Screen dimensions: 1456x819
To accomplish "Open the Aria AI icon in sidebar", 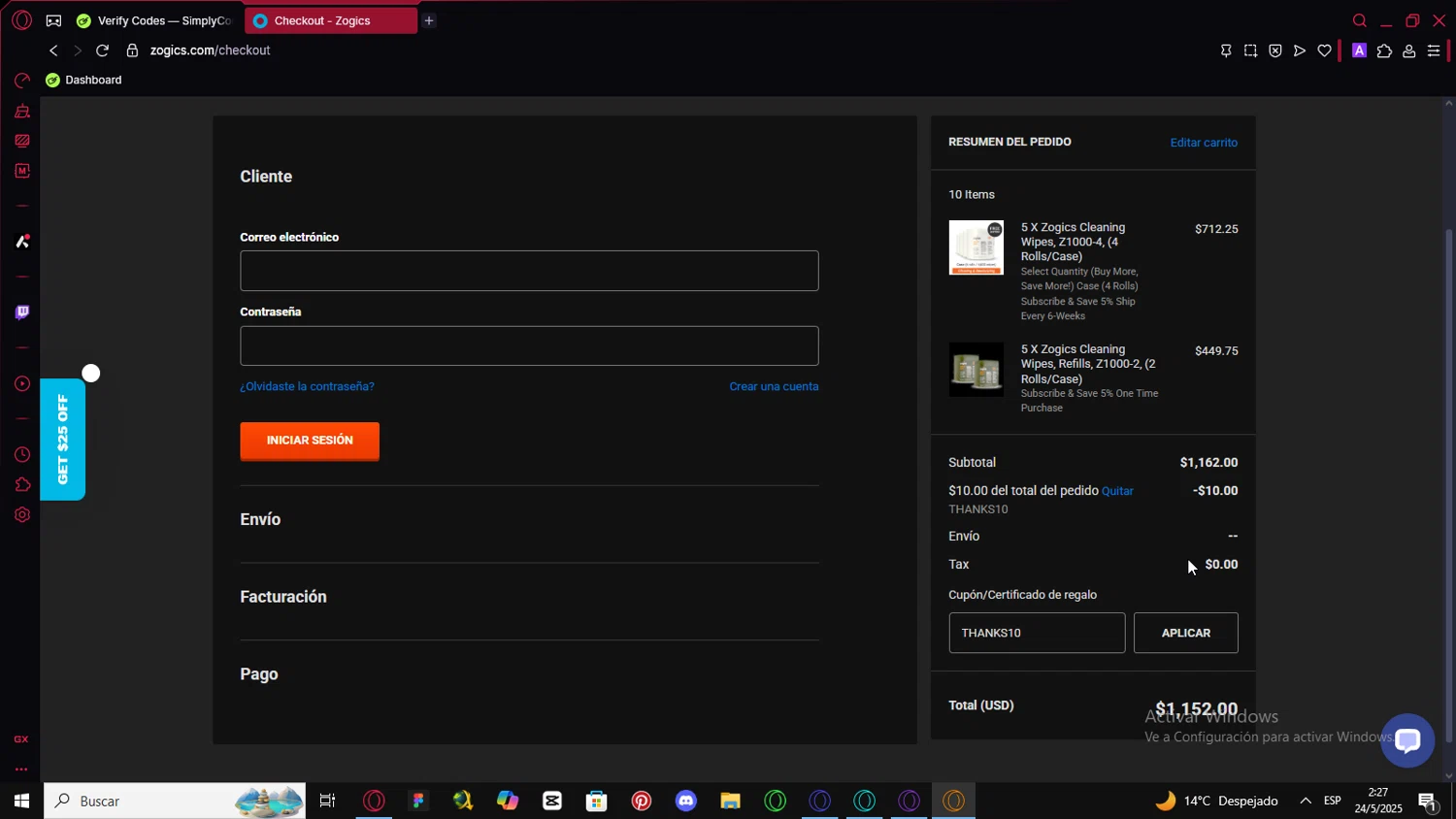I will [21, 242].
